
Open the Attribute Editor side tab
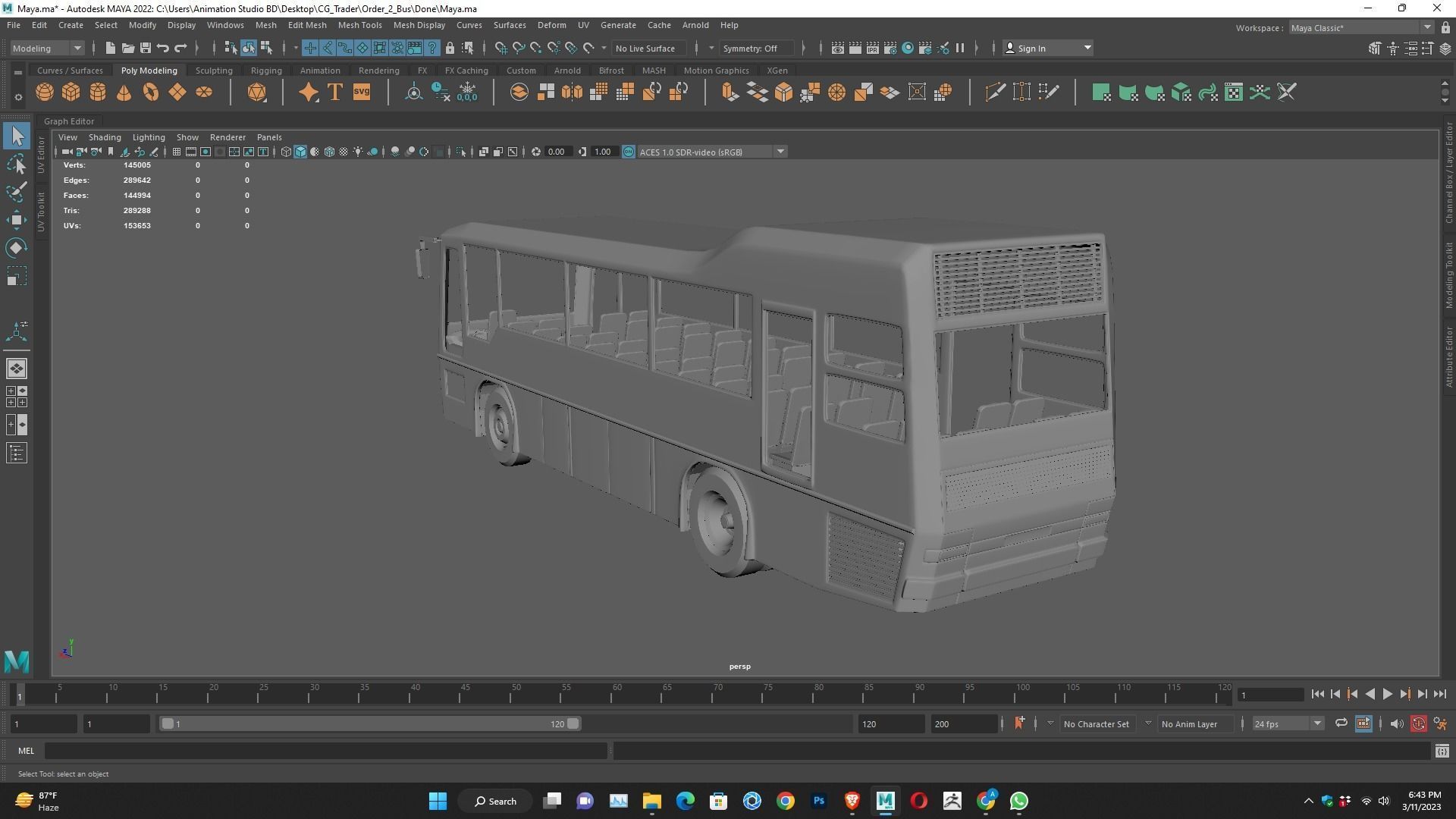(1448, 357)
